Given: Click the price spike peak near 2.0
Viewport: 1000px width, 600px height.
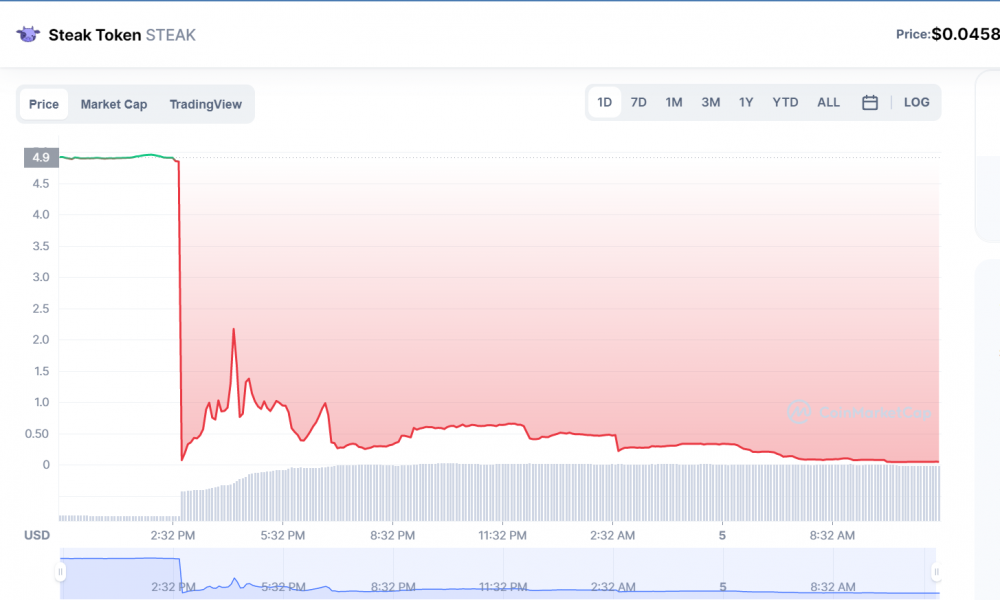Looking at the screenshot, I should 233,330.
